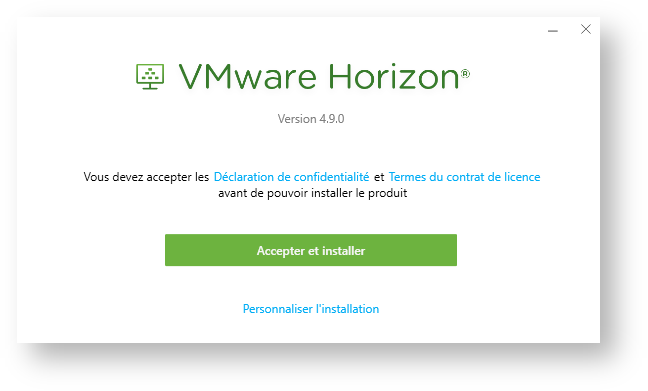Click the text avant de pouvoir installer le produit
This screenshot has width=648, height=391.
[x=313, y=193]
